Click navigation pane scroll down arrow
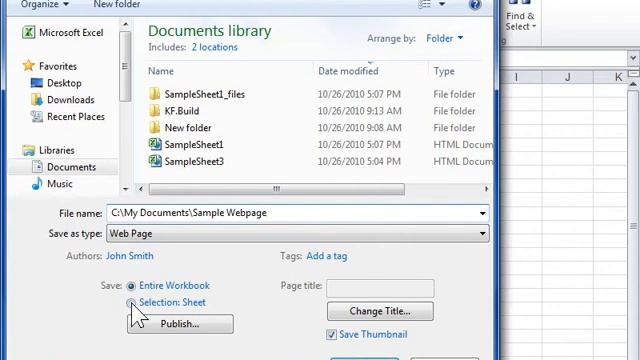Image resolution: width=640 pixels, height=360 pixels. (125, 189)
